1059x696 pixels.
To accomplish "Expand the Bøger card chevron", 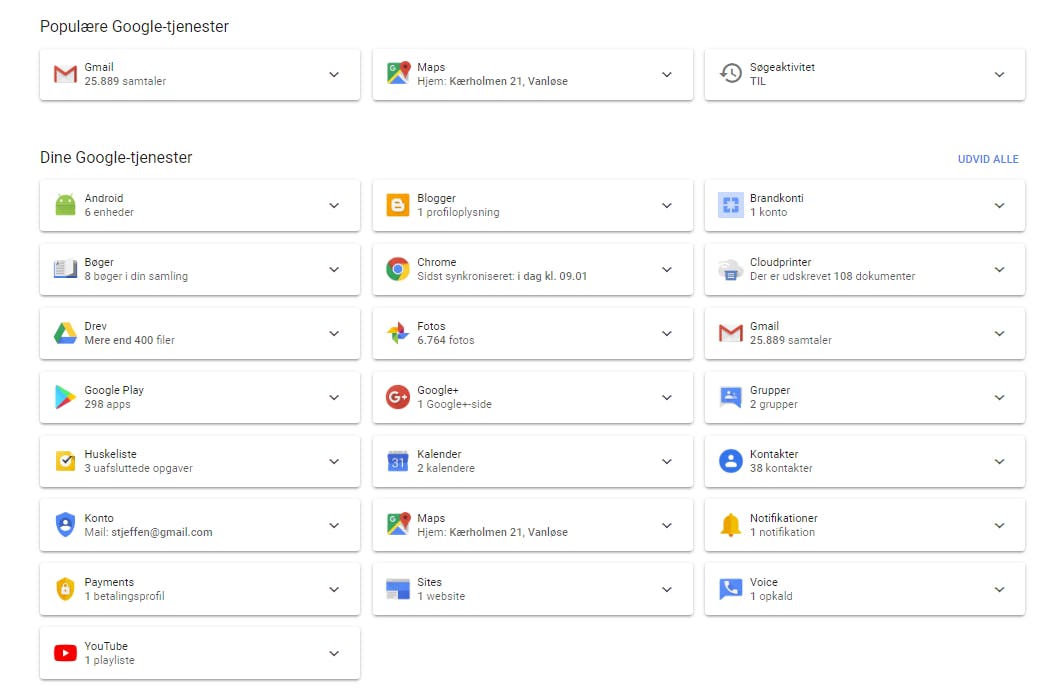I will (334, 269).
